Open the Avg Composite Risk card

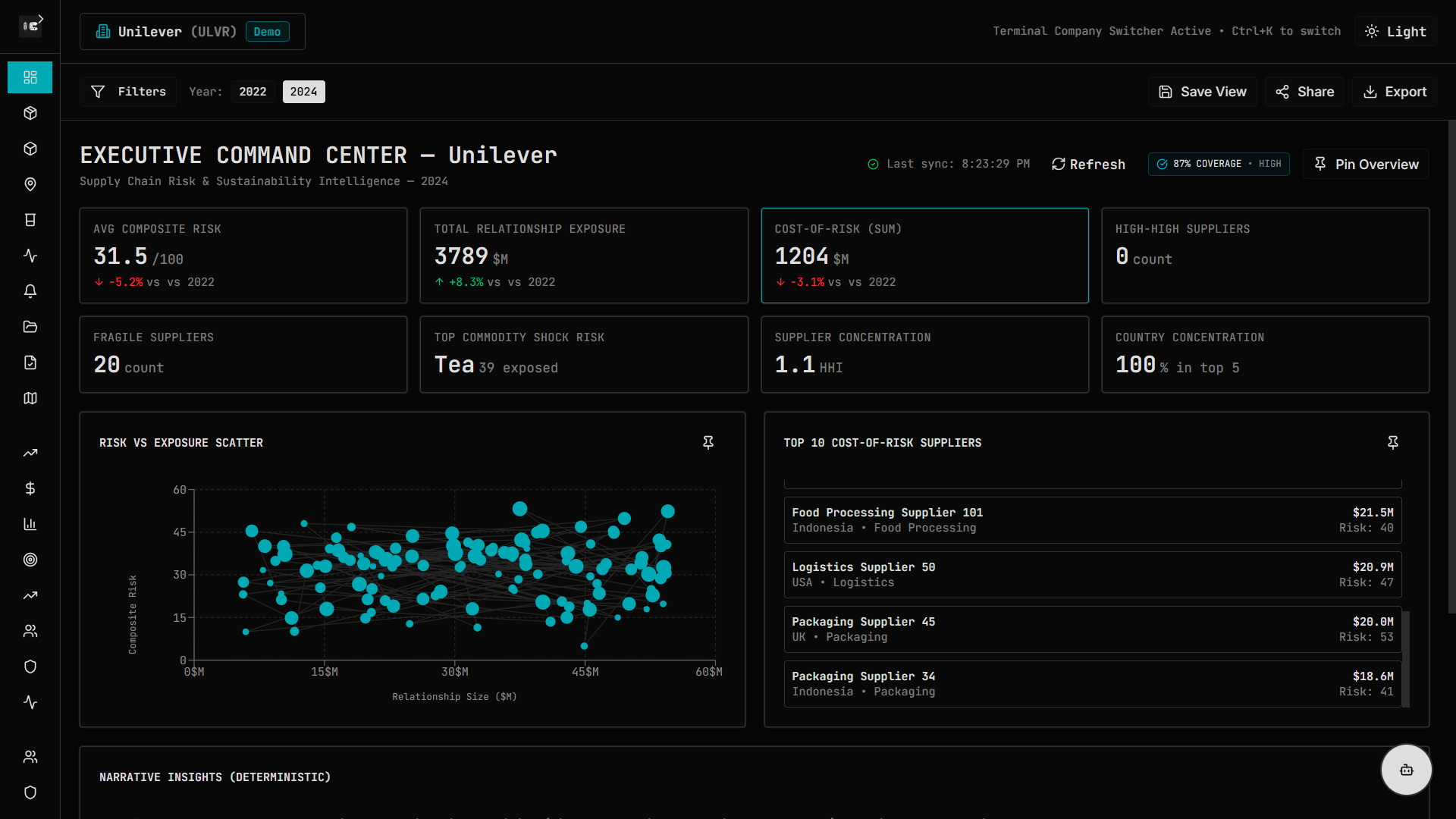[243, 256]
